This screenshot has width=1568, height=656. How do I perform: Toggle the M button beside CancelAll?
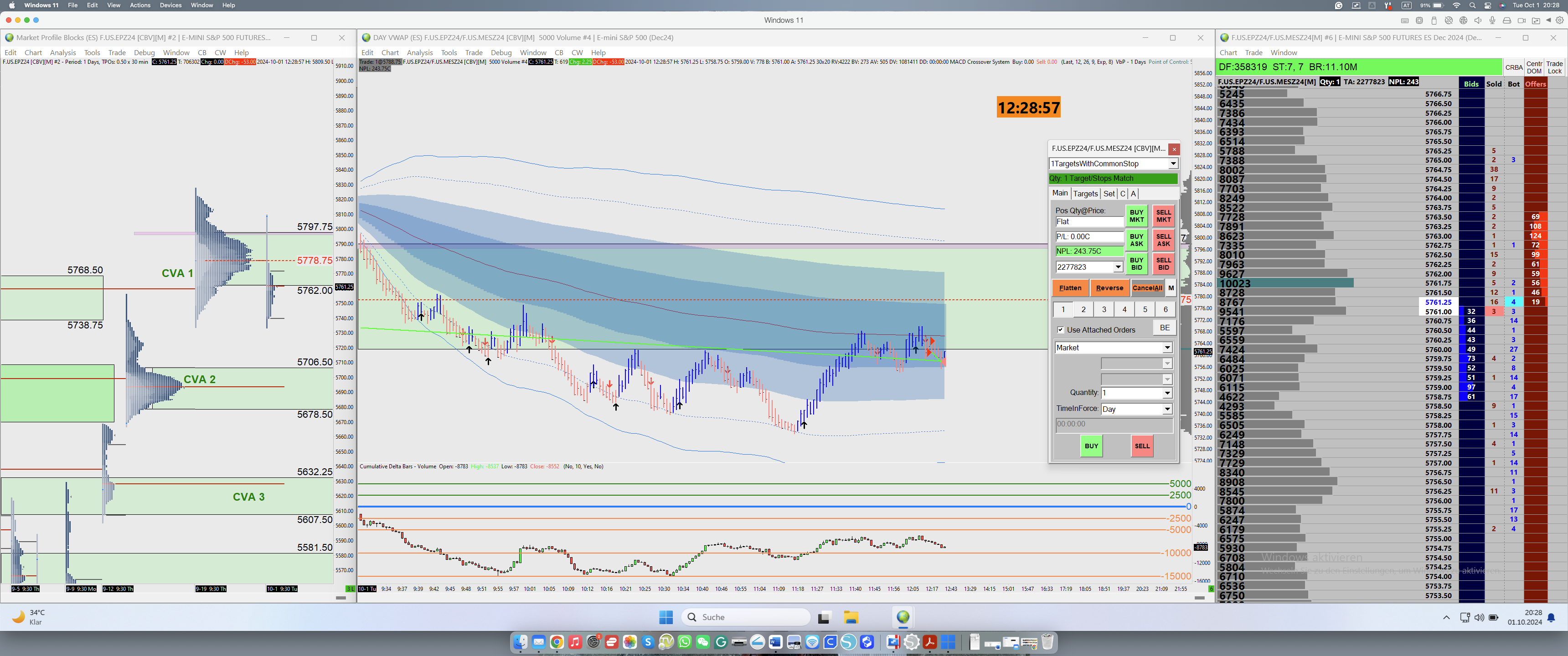click(1171, 288)
